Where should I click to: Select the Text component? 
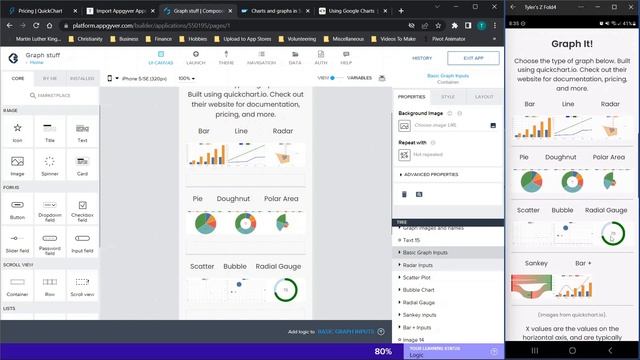82,132
